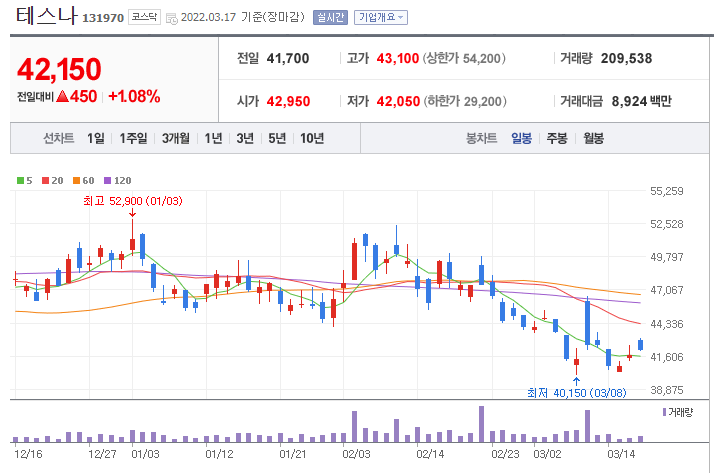Click the red arrow under 최고 label
This screenshot has height=473, width=714.
tap(133, 213)
